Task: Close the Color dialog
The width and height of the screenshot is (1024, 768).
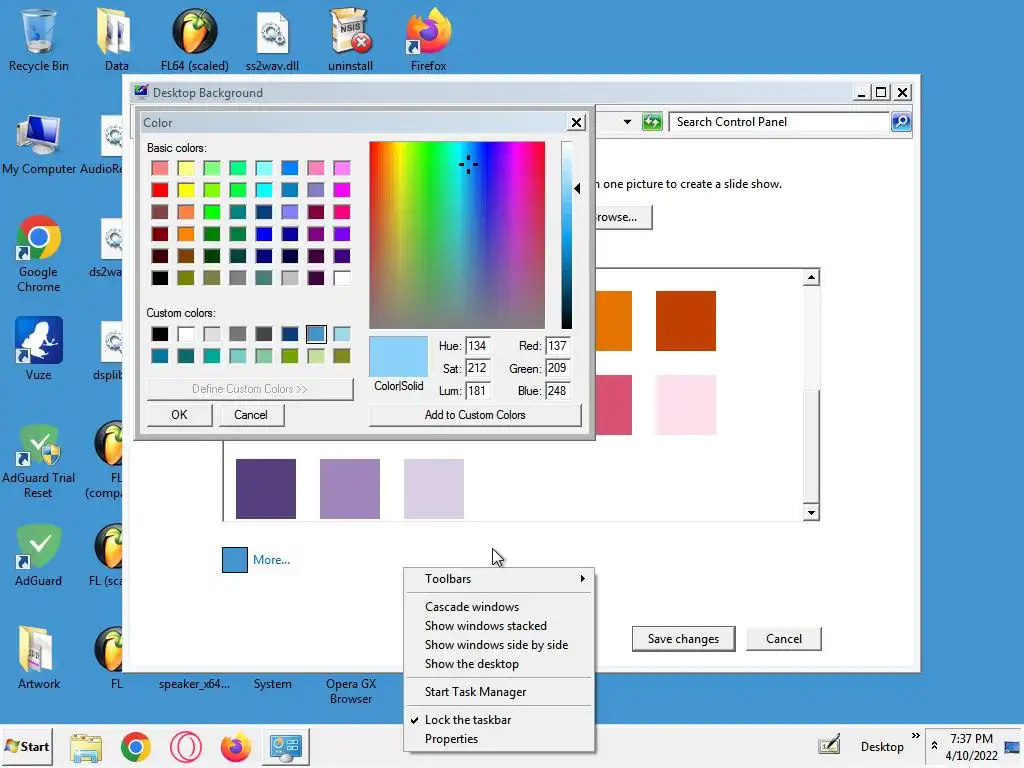Action: pos(576,122)
